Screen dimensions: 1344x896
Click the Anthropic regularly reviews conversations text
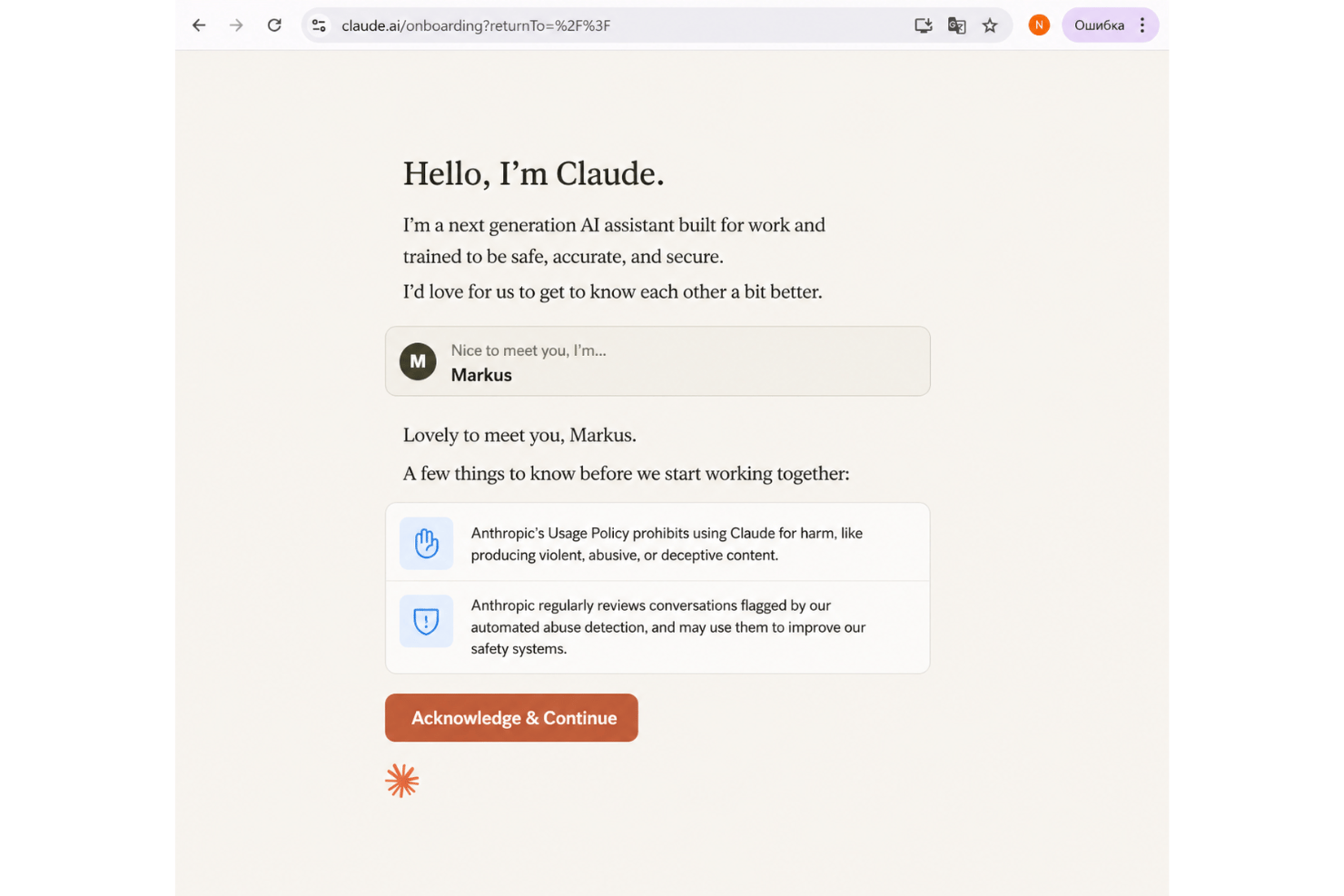point(667,627)
